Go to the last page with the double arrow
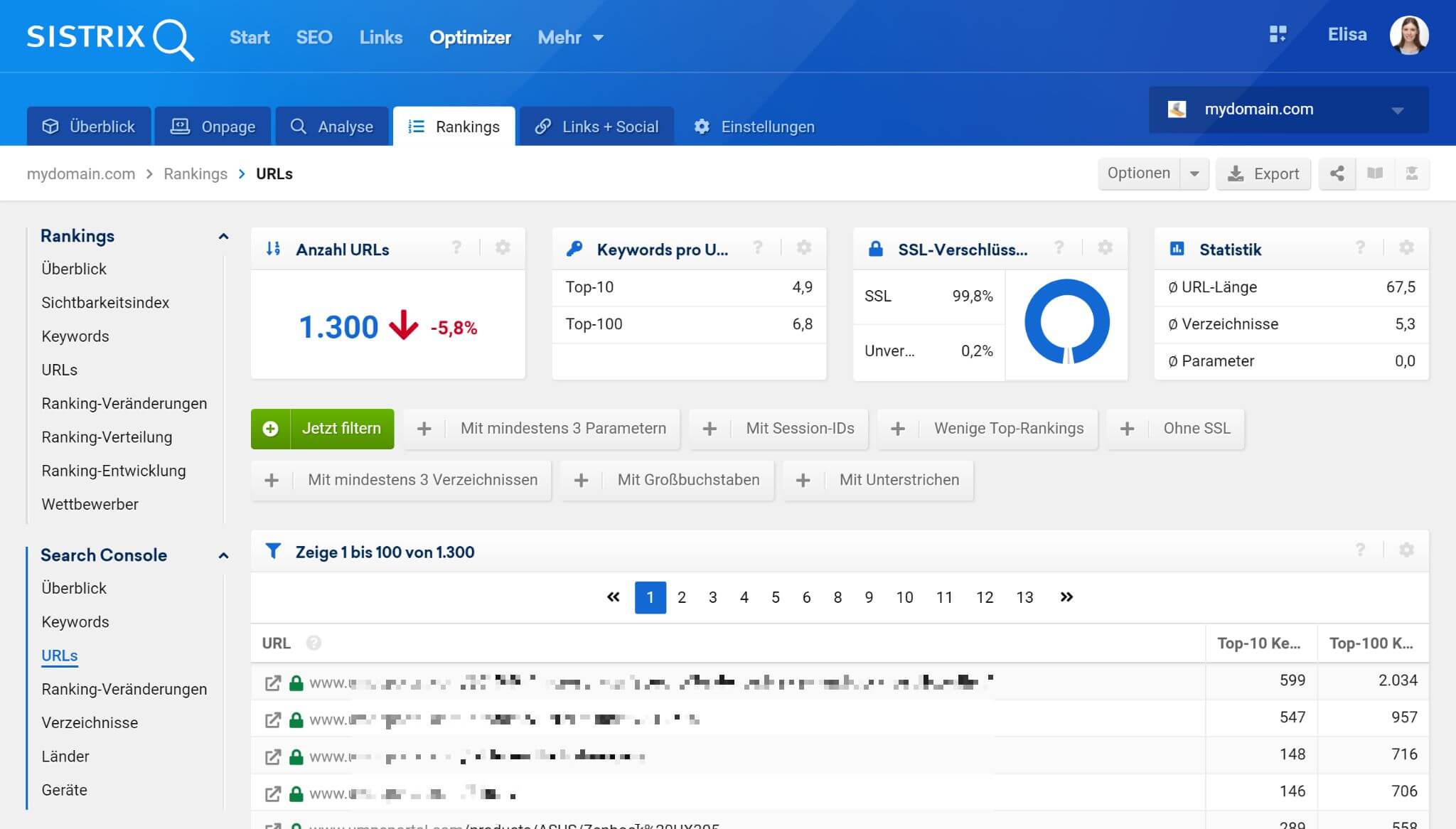 pyautogui.click(x=1066, y=597)
